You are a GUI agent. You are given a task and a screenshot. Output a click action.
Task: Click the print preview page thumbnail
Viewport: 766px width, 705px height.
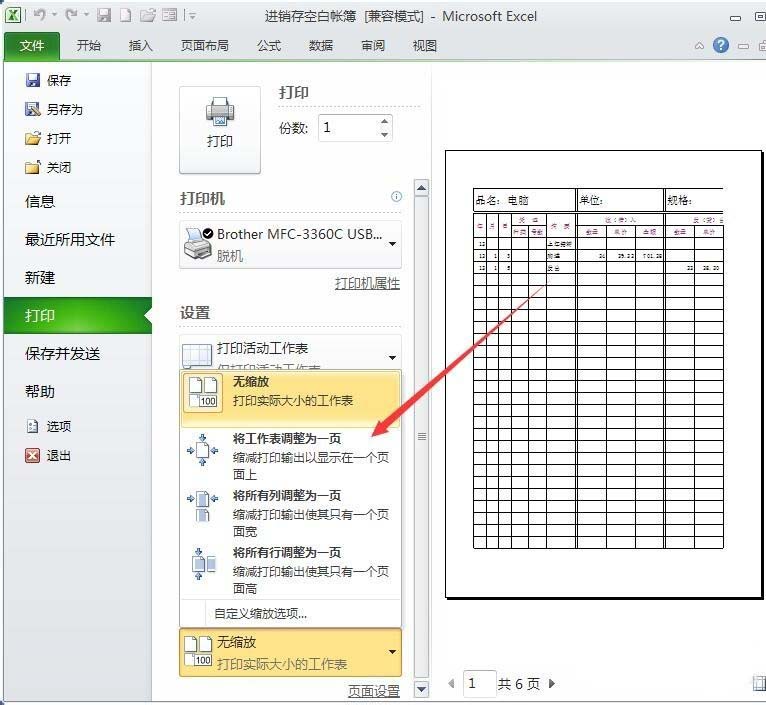[x=603, y=374]
